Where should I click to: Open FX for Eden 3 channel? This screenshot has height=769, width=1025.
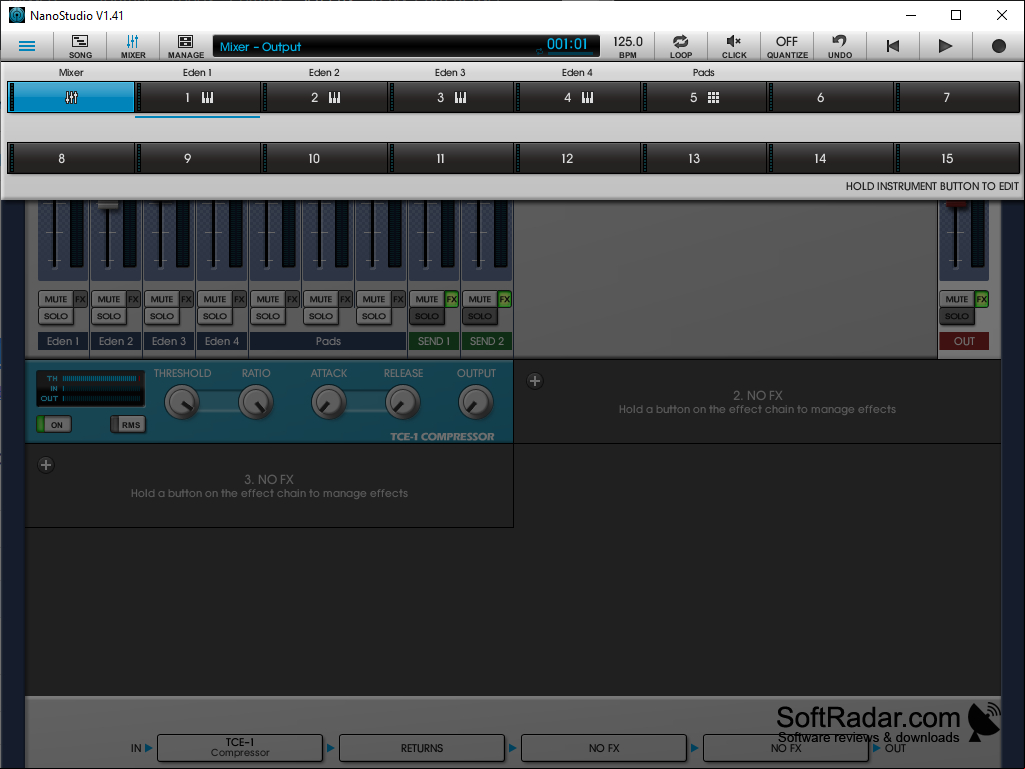pos(186,299)
